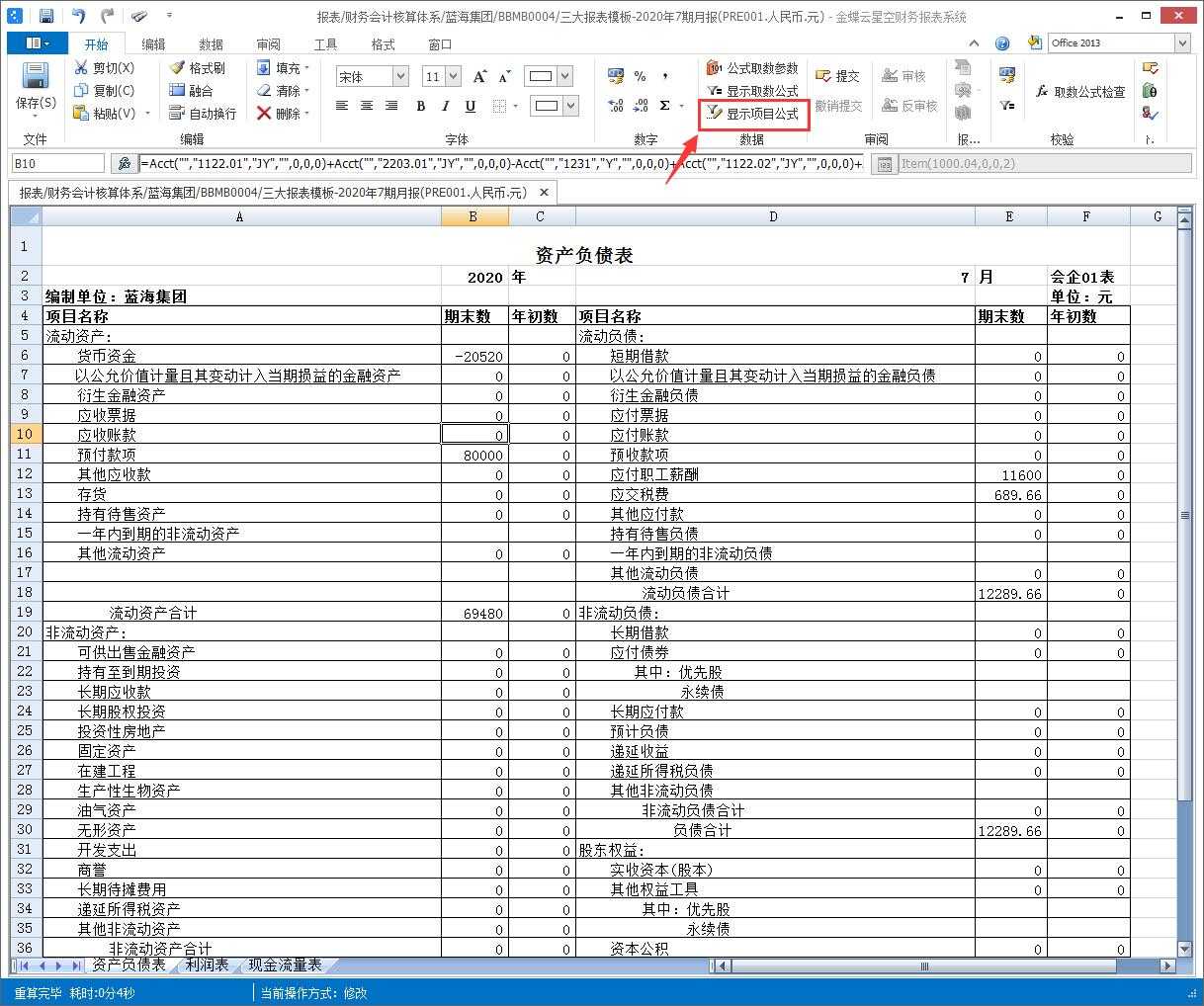Screen dimensions: 1204x1006
Task: Click the Format Painter (格式刷) tool
Action: (197, 68)
